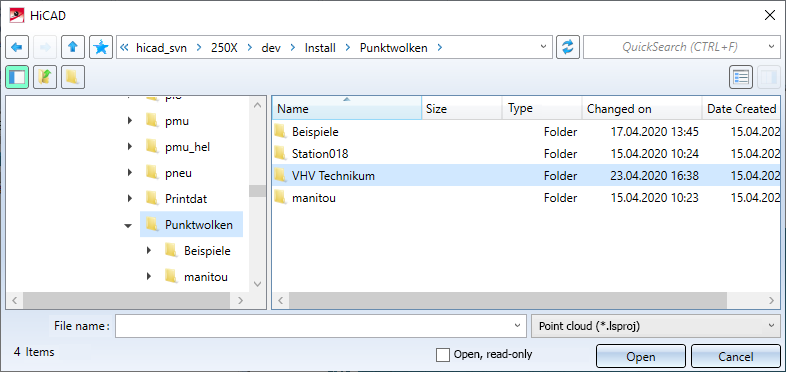The width and height of the screenshot is (786, 372).
Task: Collapse the Punktwolken tree node
Action: pos(128,226)
